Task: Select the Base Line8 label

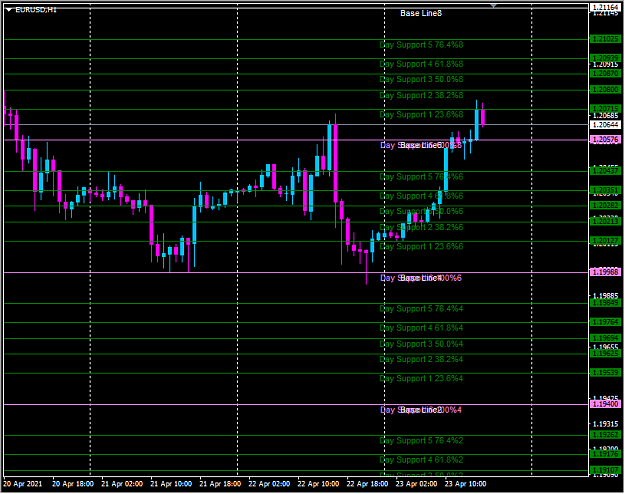Action: coord(421,14)
